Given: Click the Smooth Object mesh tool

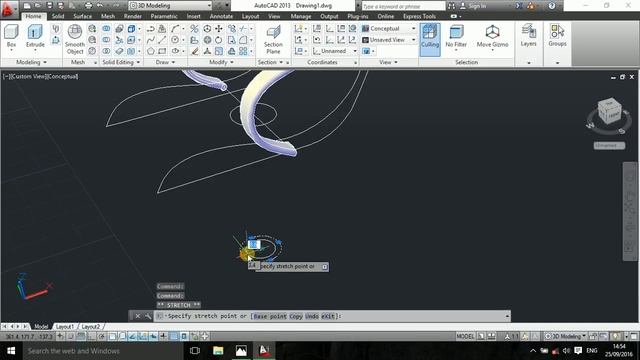Looking at the screenshot, I should point(75,39).
